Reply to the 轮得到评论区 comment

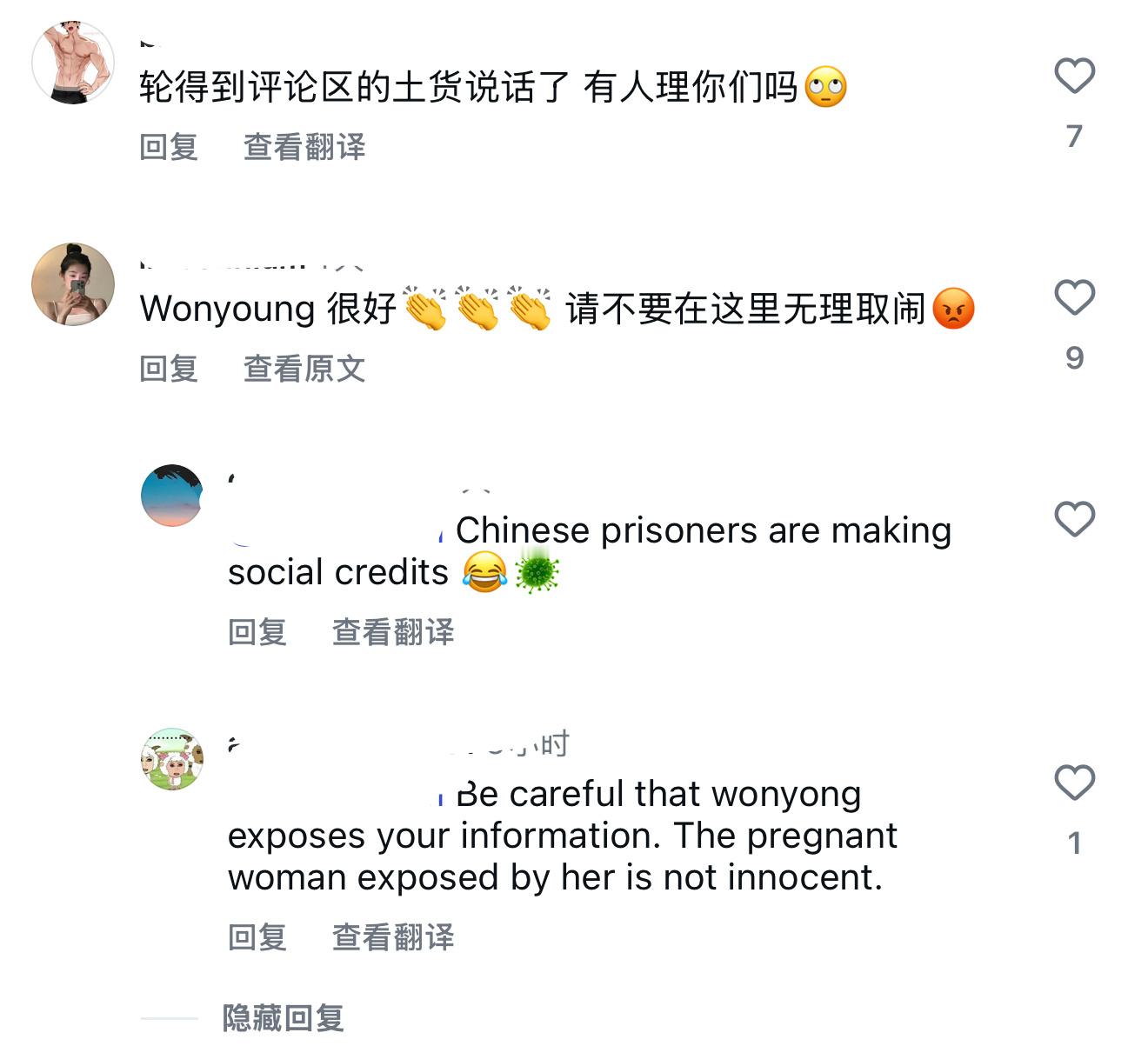169,147
